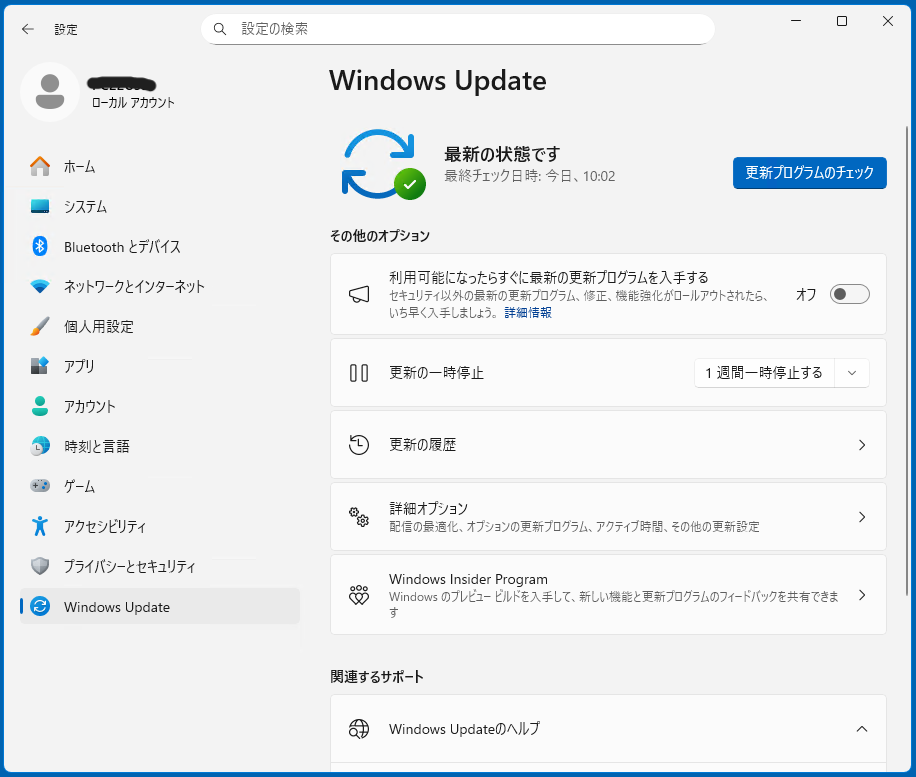Enable the get latest updates toggle
The height and width of the screenshot is (777, 916).
pyautogui.click(x=849, y=294)
